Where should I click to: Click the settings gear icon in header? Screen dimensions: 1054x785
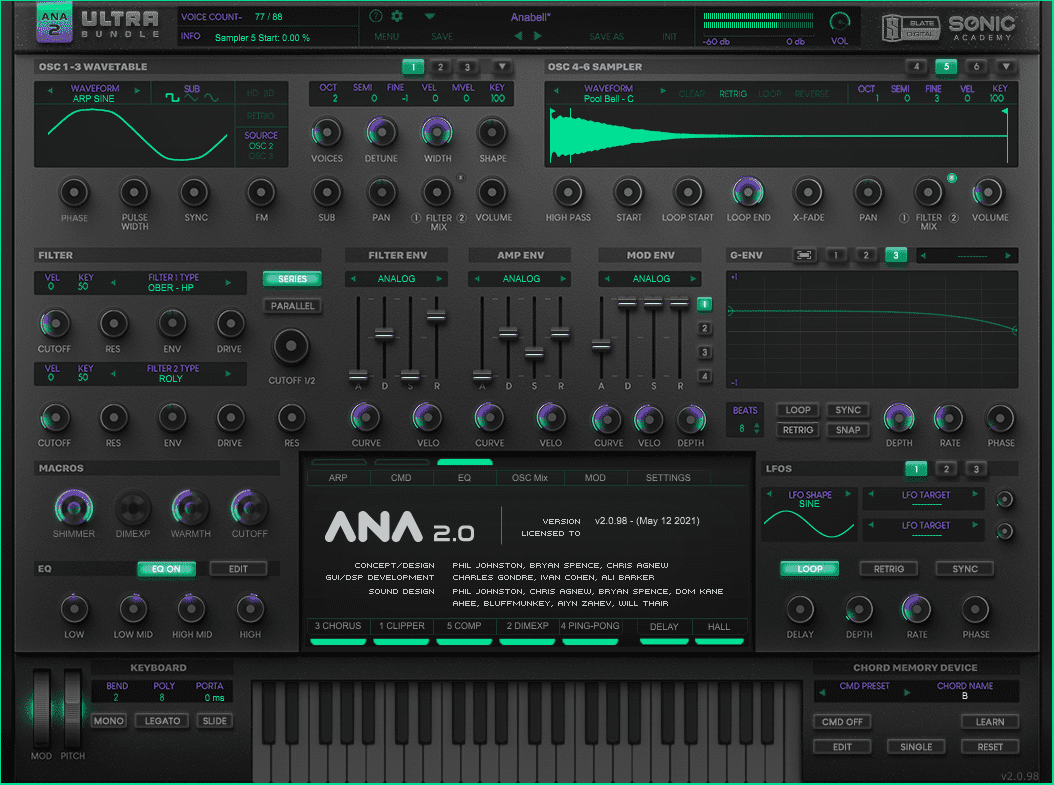(397, 16)
